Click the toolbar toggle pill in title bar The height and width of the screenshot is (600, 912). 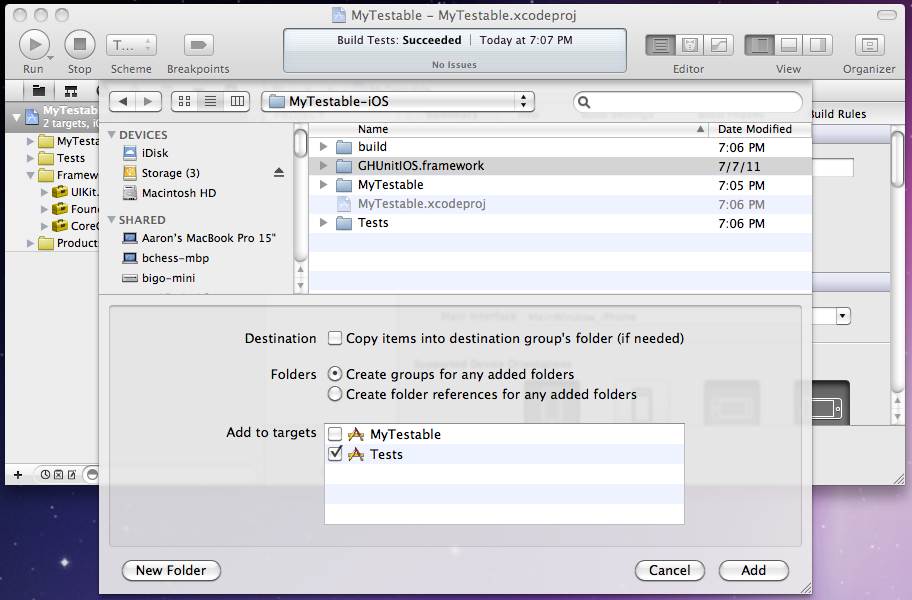886,15
